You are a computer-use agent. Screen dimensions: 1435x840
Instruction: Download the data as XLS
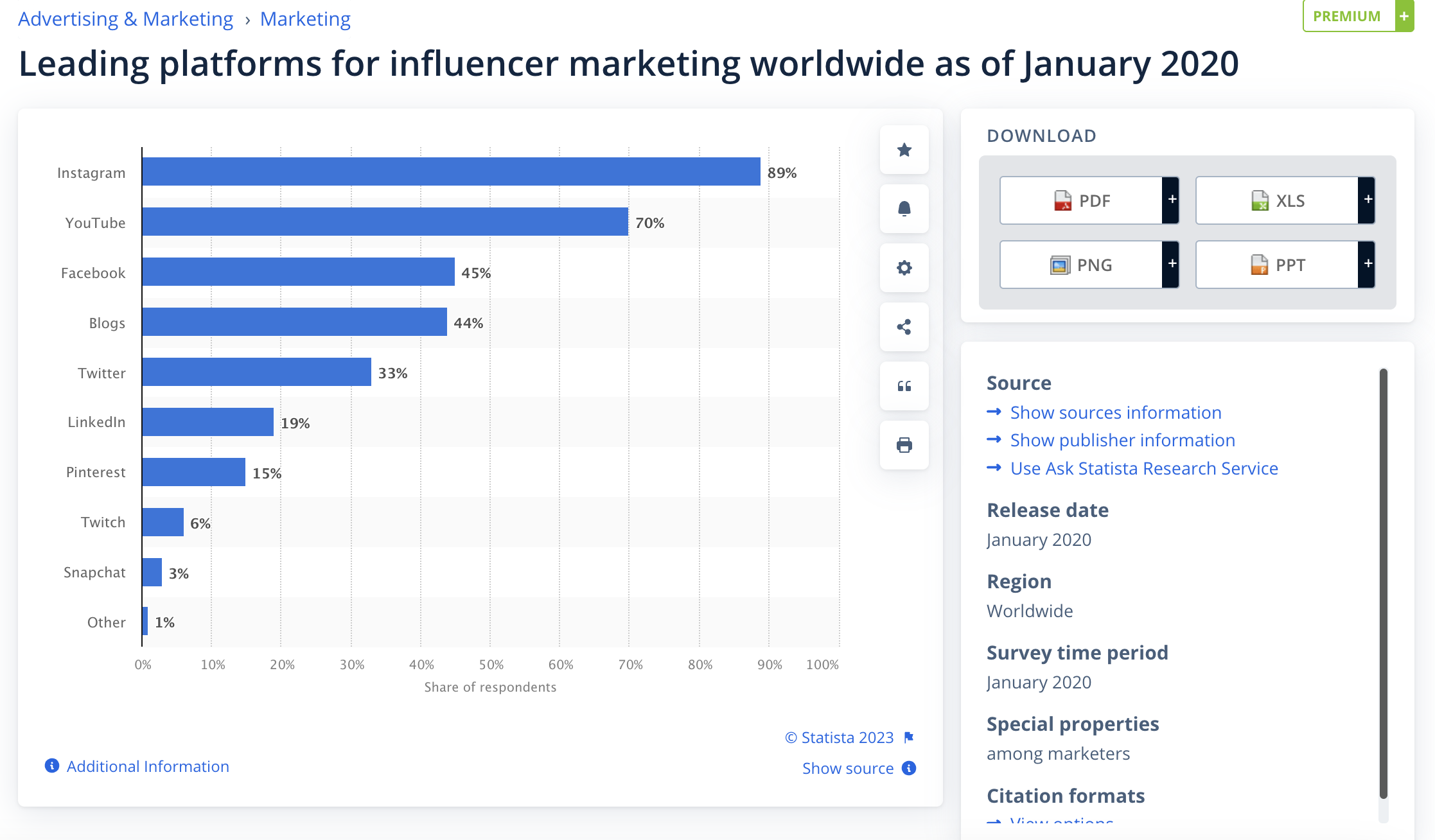1277,201
